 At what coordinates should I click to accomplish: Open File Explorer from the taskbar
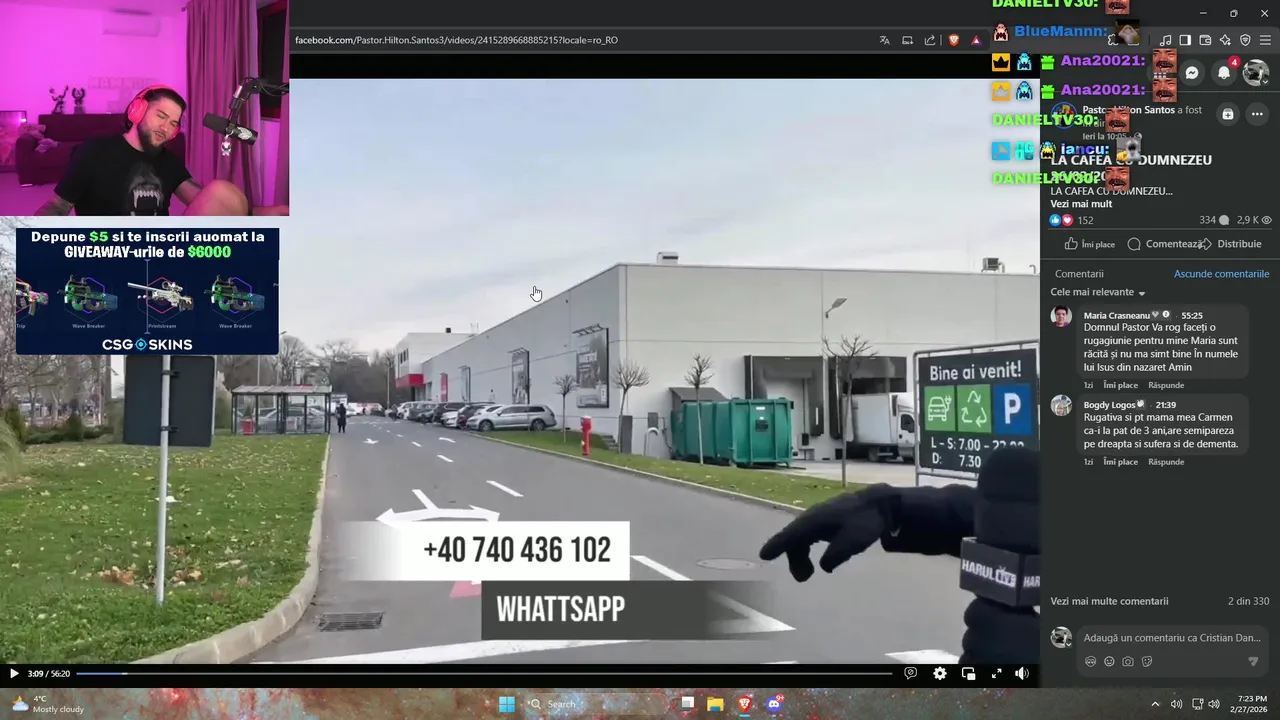pos(715,704)
